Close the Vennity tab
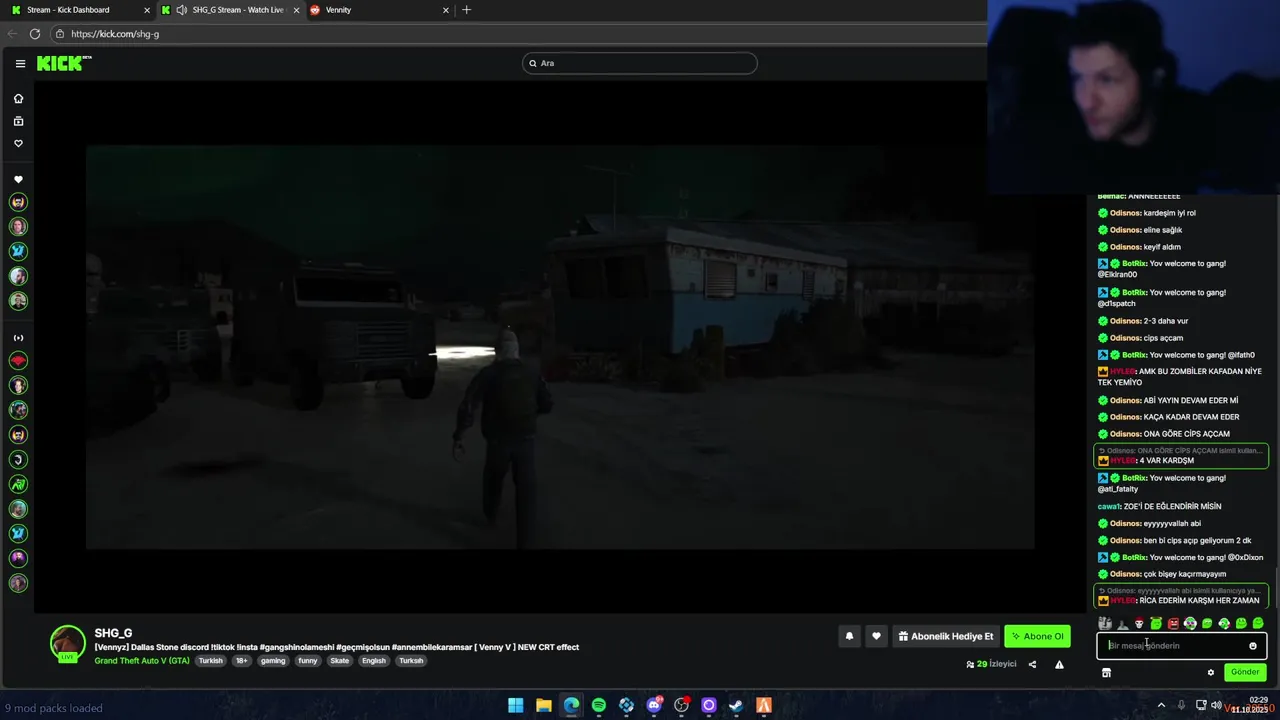The image size is (1280, 720). 446,10
